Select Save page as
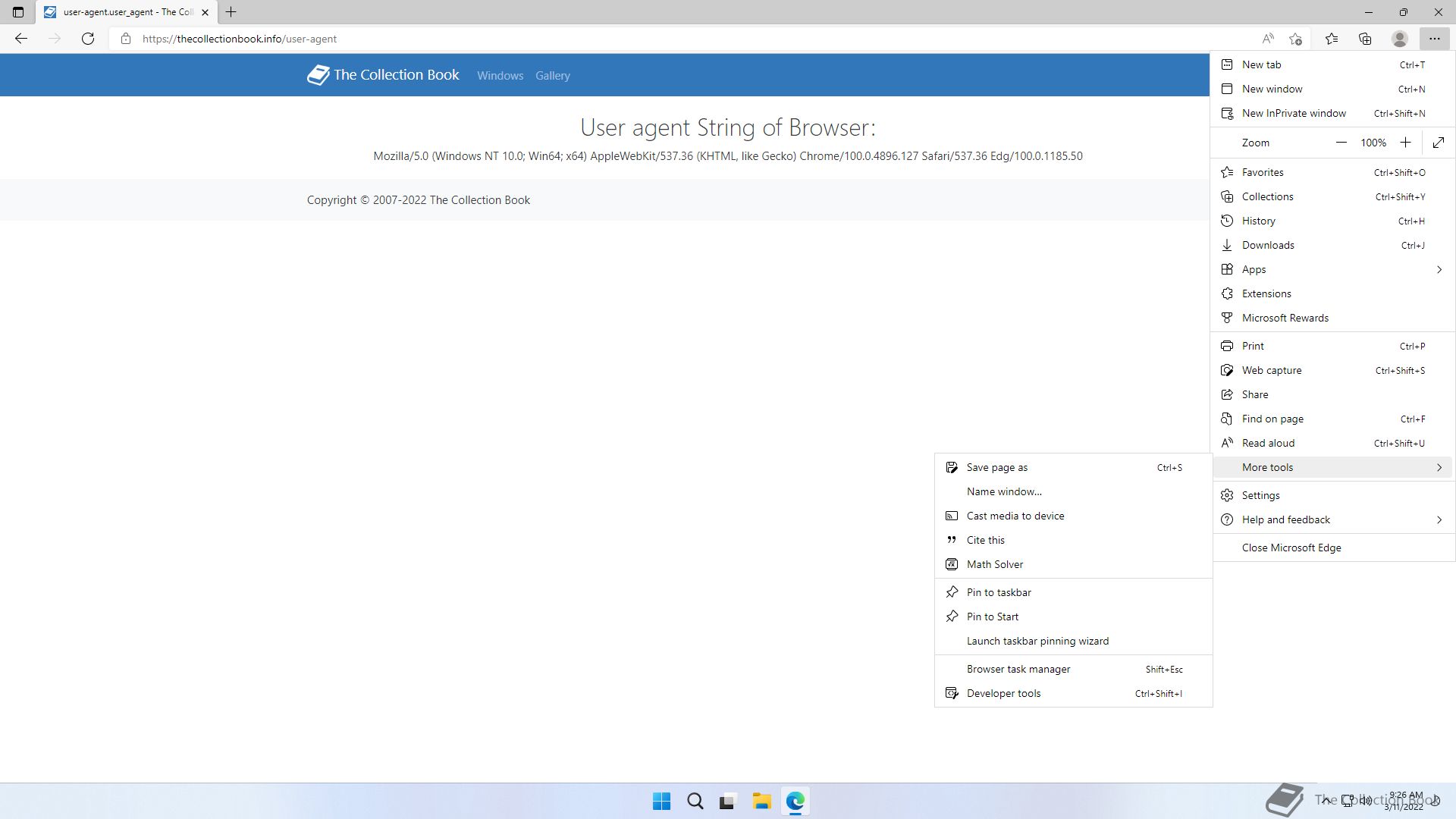Viewport: 1456px width, 819px height. [1073, 467]
